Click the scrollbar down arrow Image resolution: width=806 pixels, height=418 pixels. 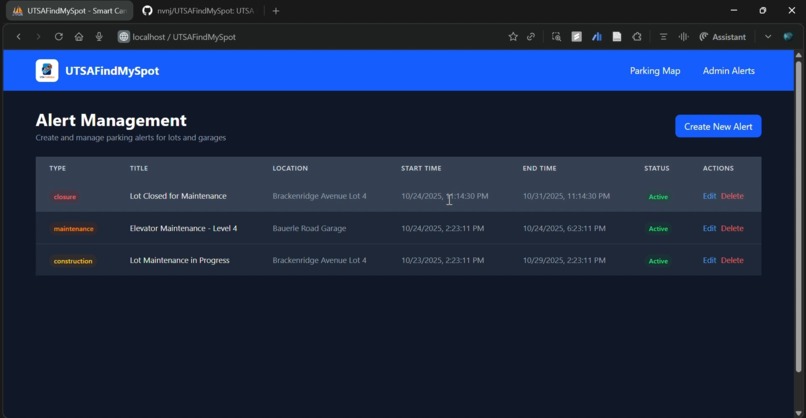pos(798,413)
